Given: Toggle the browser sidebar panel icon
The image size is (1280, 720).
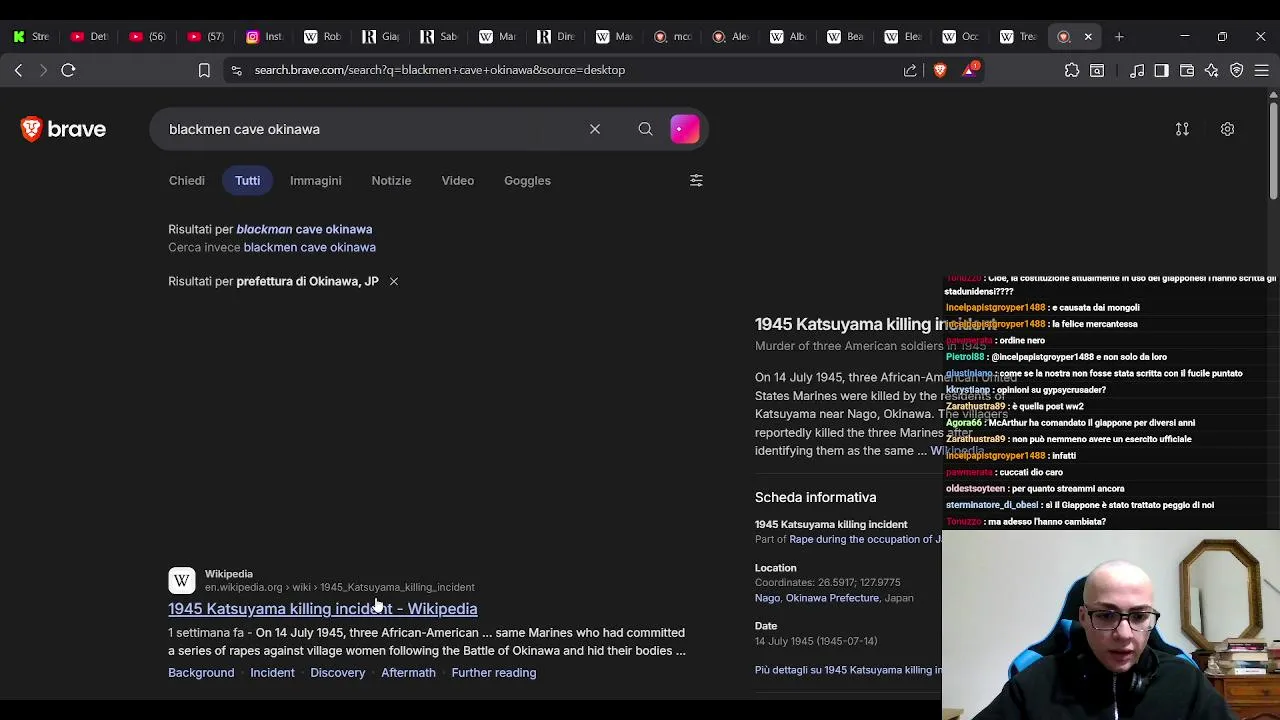Looking at the screenshot, I should tap(1161, 70).
